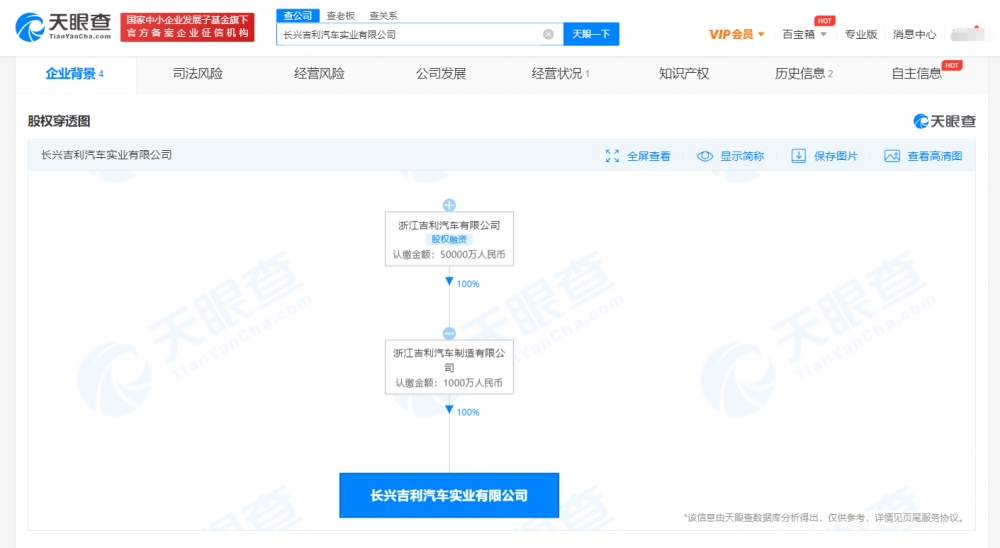
Task: Click the 股权融资 tag on 浙江吉利汽车有限公司
Action: (x=449, y=240)
